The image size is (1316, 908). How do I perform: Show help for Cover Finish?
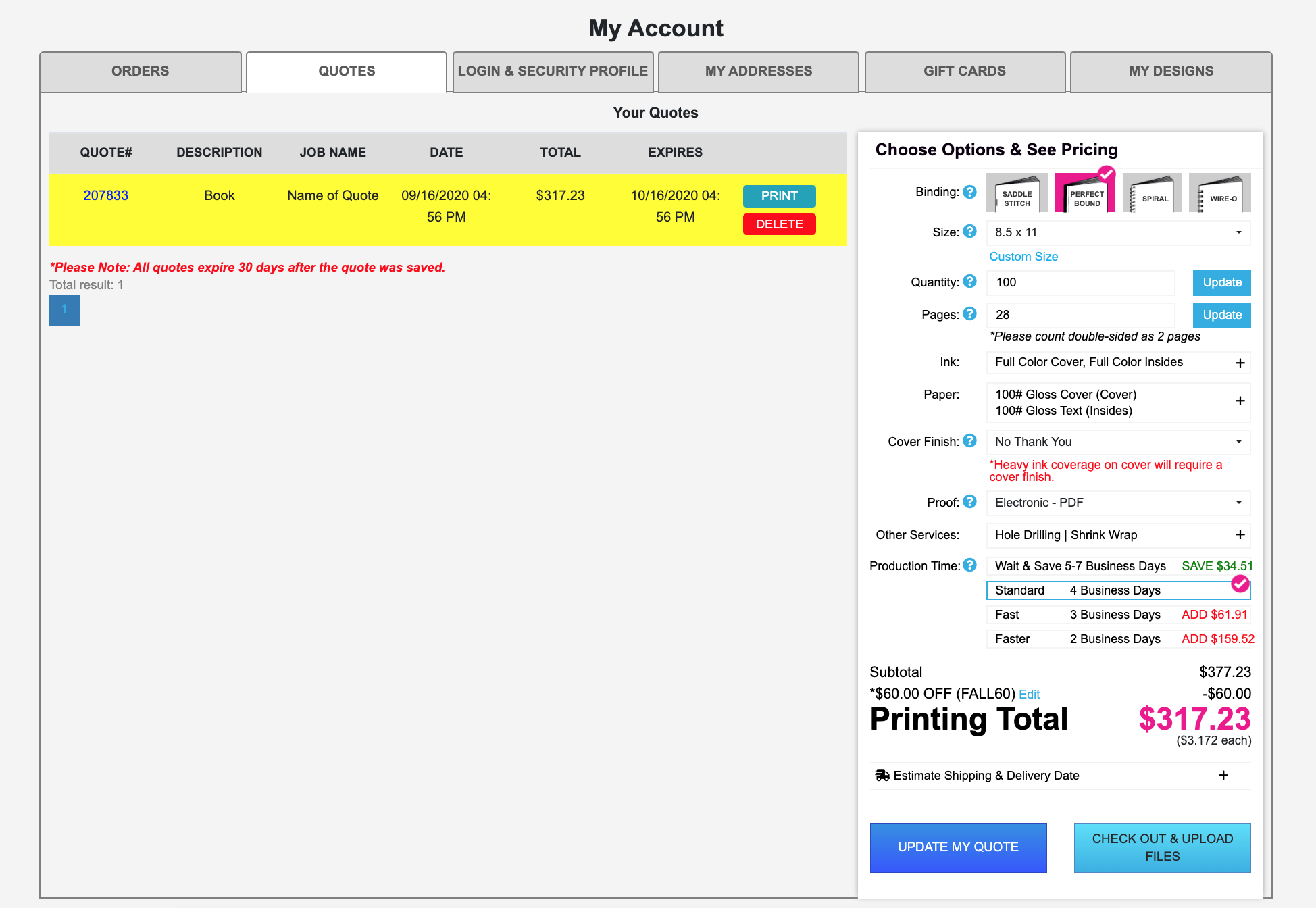969,441
